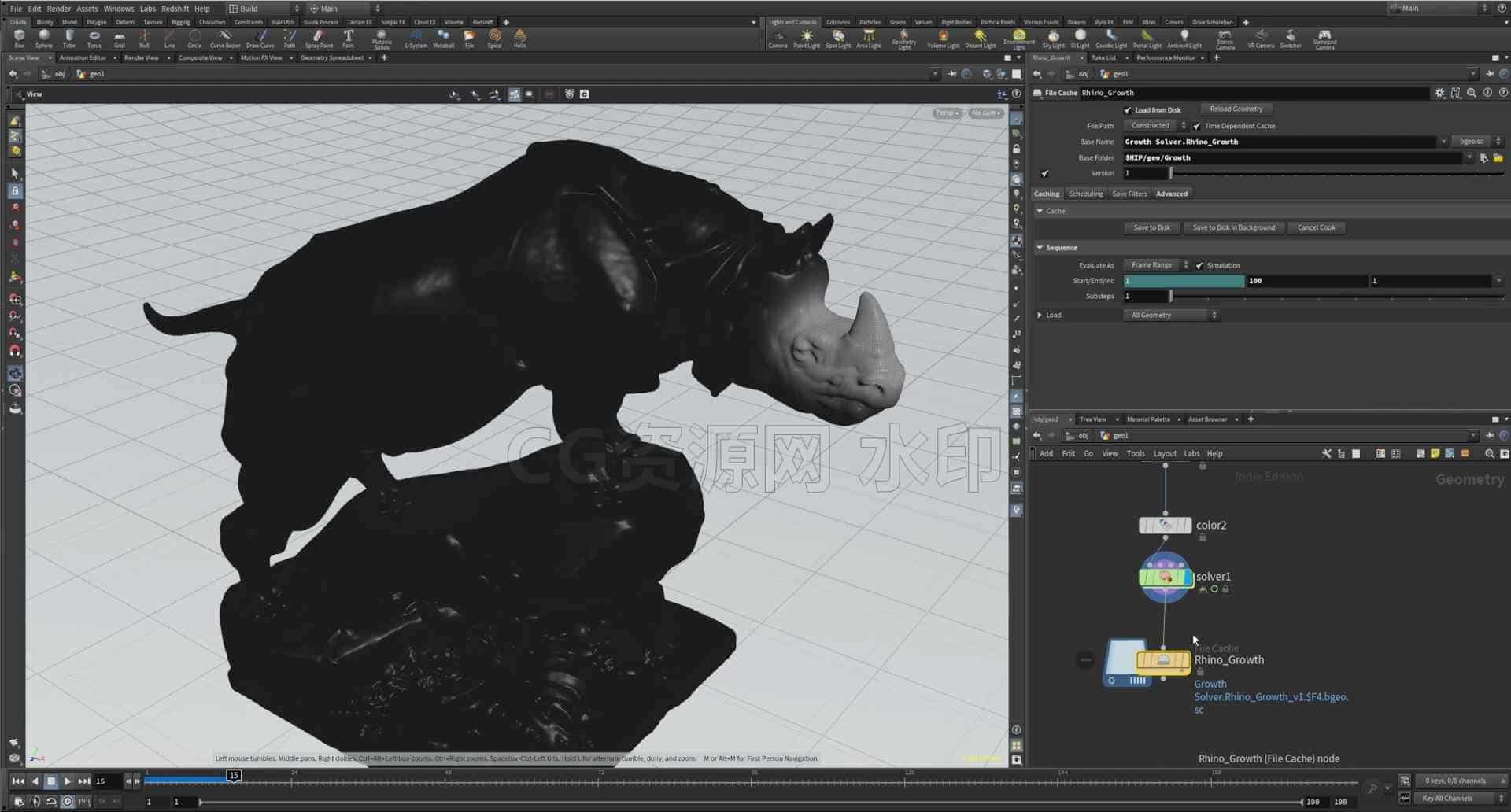Add a Sky Light from the shelf

1053,39
